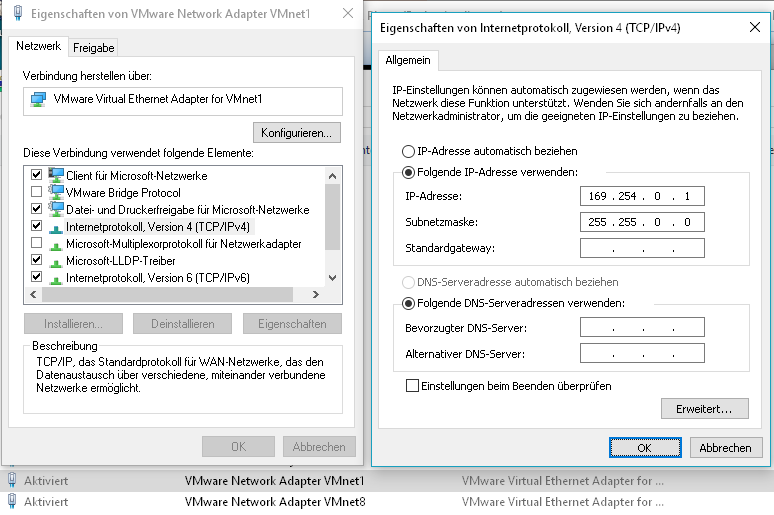Screen dimensions: 774x515
Task: Click the Standardgateway input field
Action: pyautogui.click(x=641, y=248)
